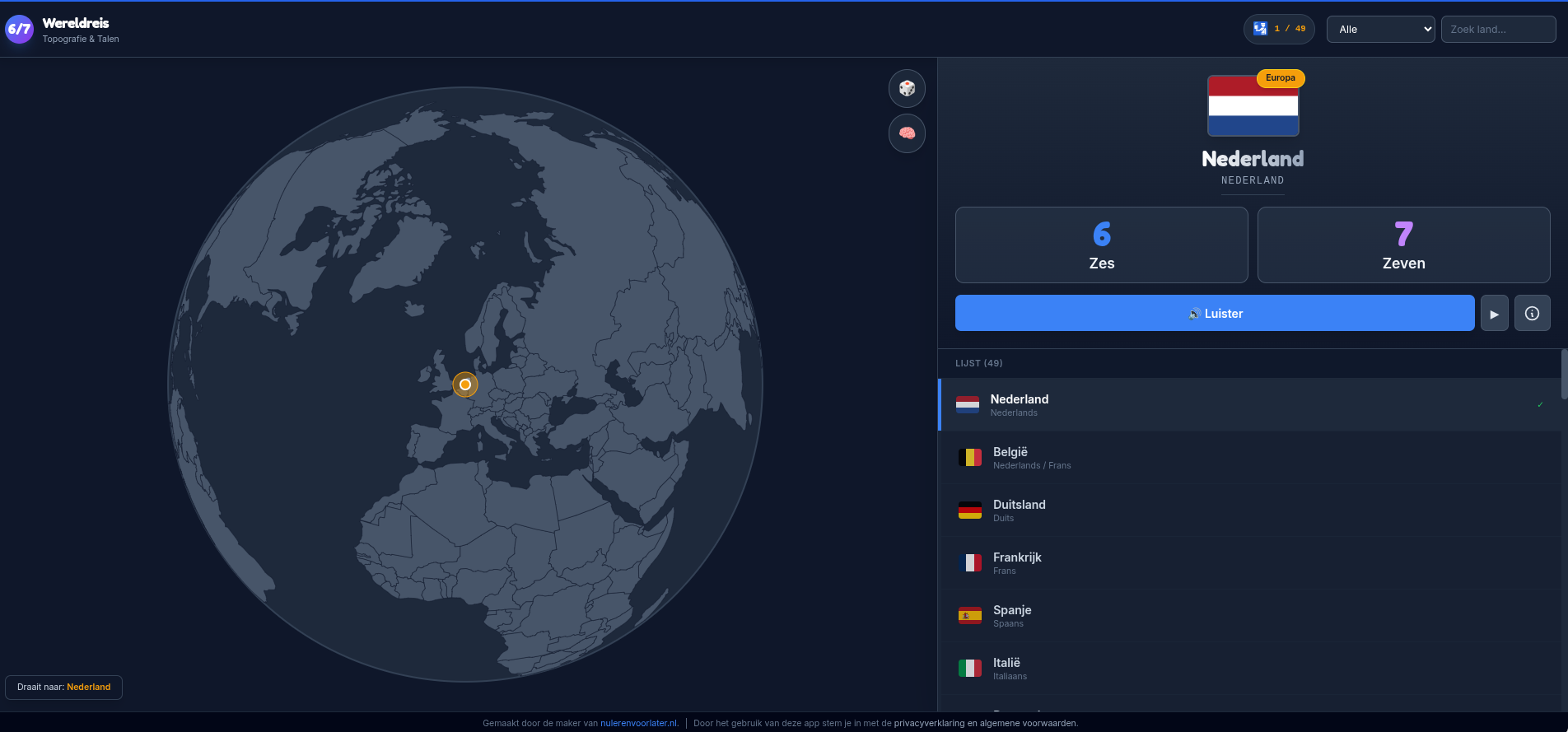Select Italië in the country list
Screen dimensions: 1568x732
(x=1006, y=668)
